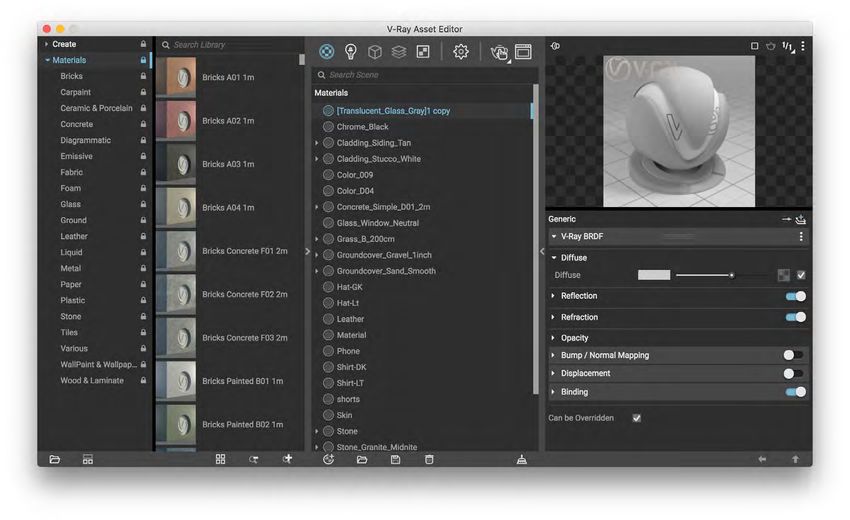The width and height of the screenshot is (850, 520).
Task: Toggle the Diffuse texture enable checkbox
Action: [801, 275]
